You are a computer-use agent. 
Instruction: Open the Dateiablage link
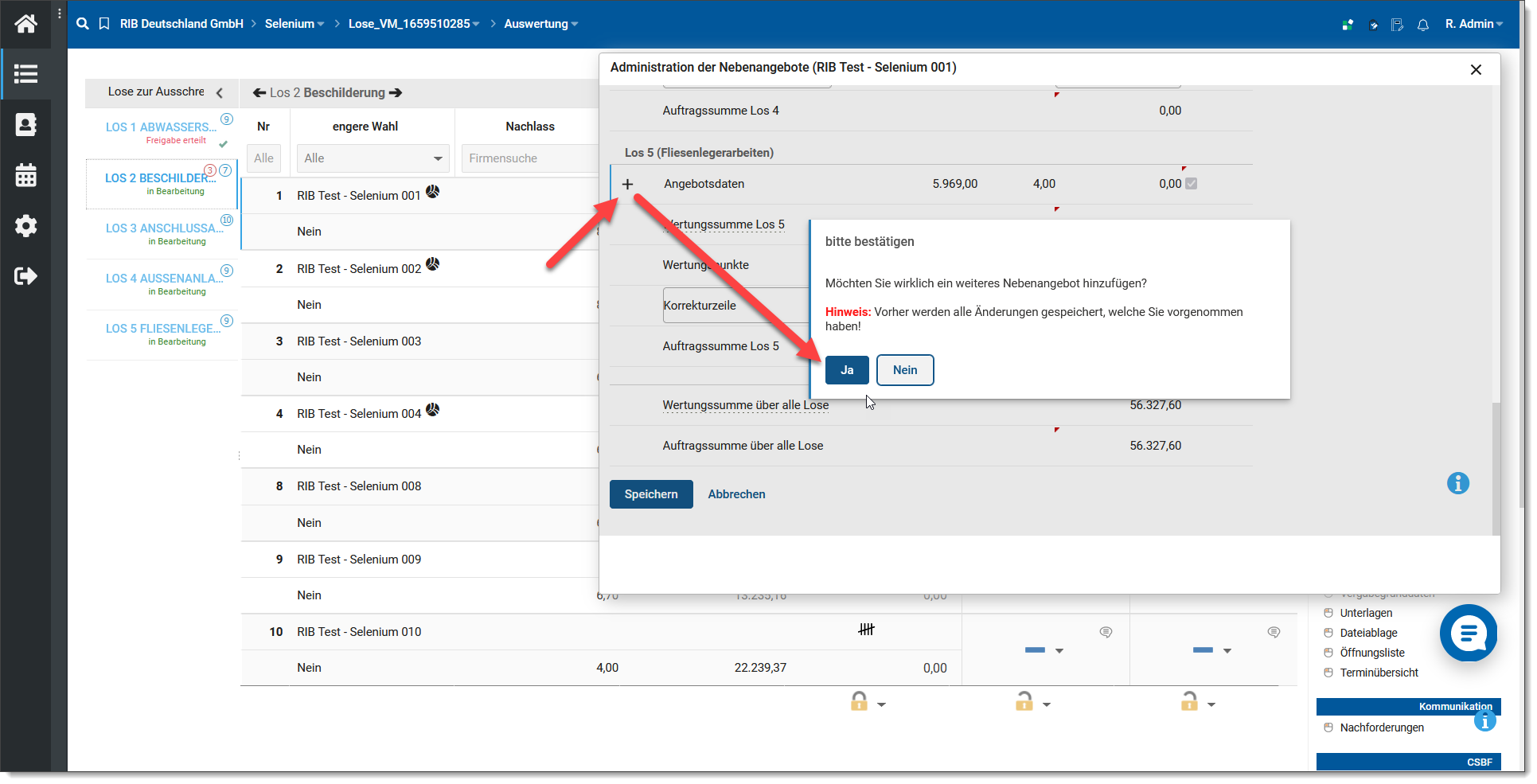[x=1368, y=633]
